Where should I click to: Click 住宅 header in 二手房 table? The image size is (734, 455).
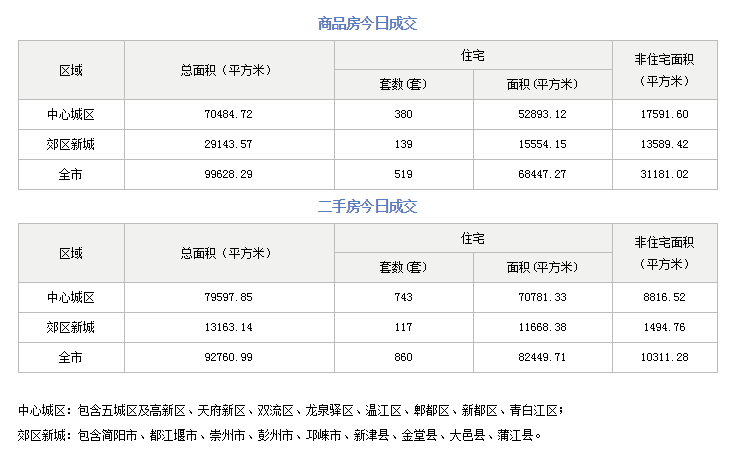473,239
